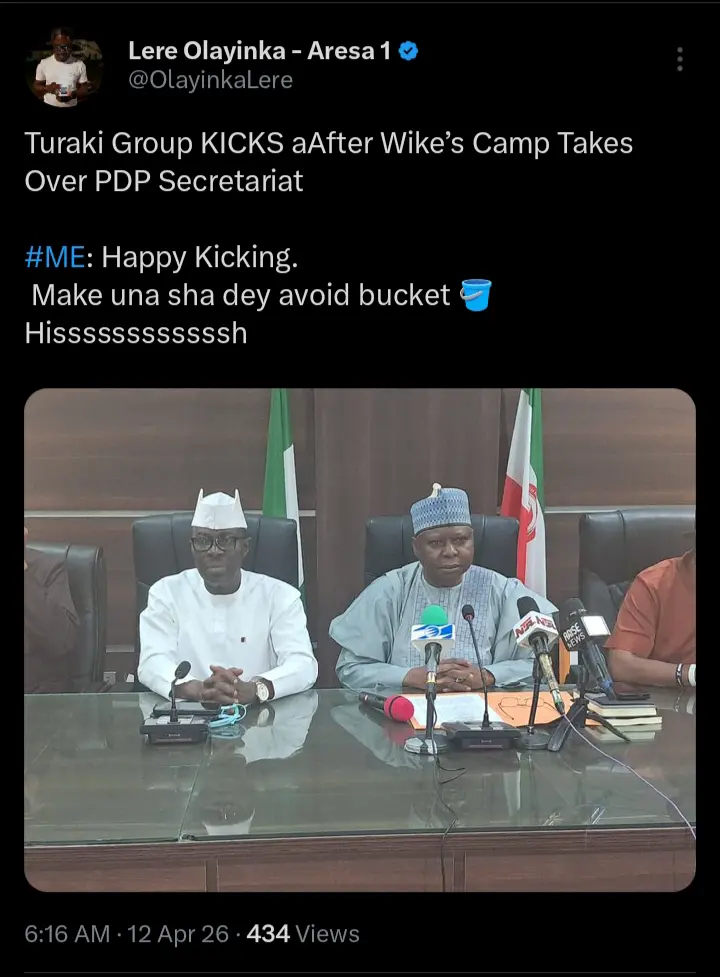
Task: Click Lere Olayinka's profile avatar
Action: click(64, 68)
